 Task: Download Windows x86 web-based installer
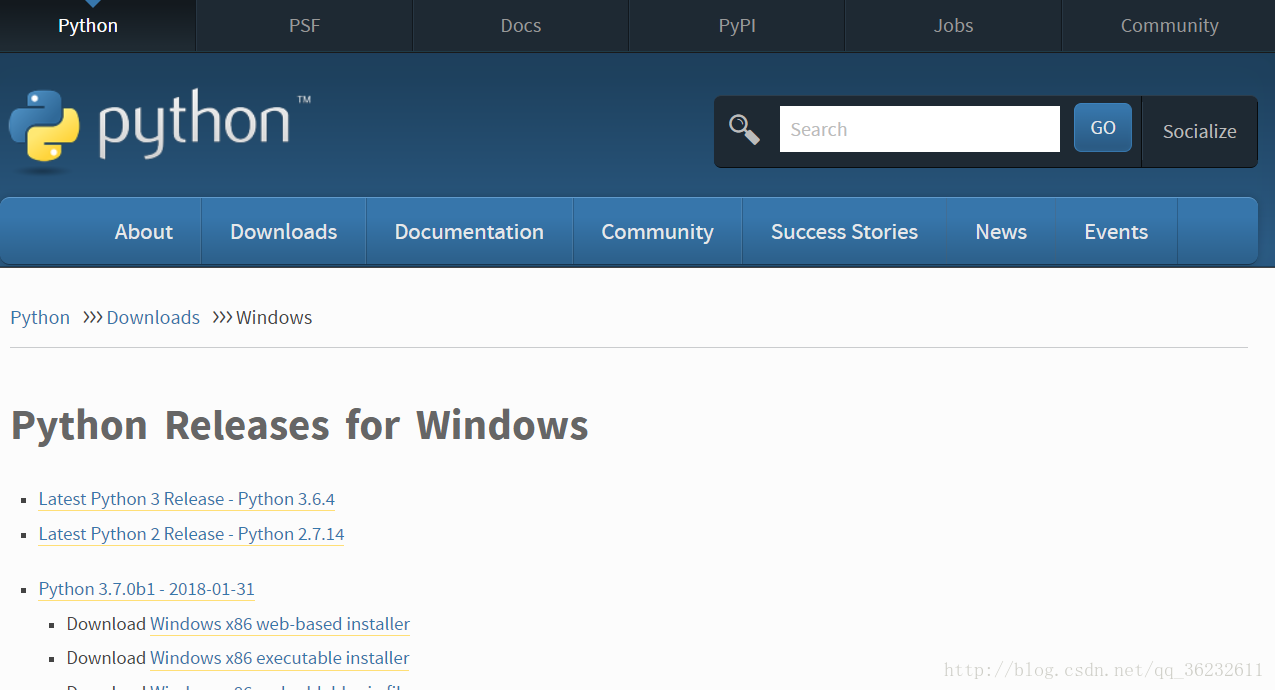click(x=280, y=624)
